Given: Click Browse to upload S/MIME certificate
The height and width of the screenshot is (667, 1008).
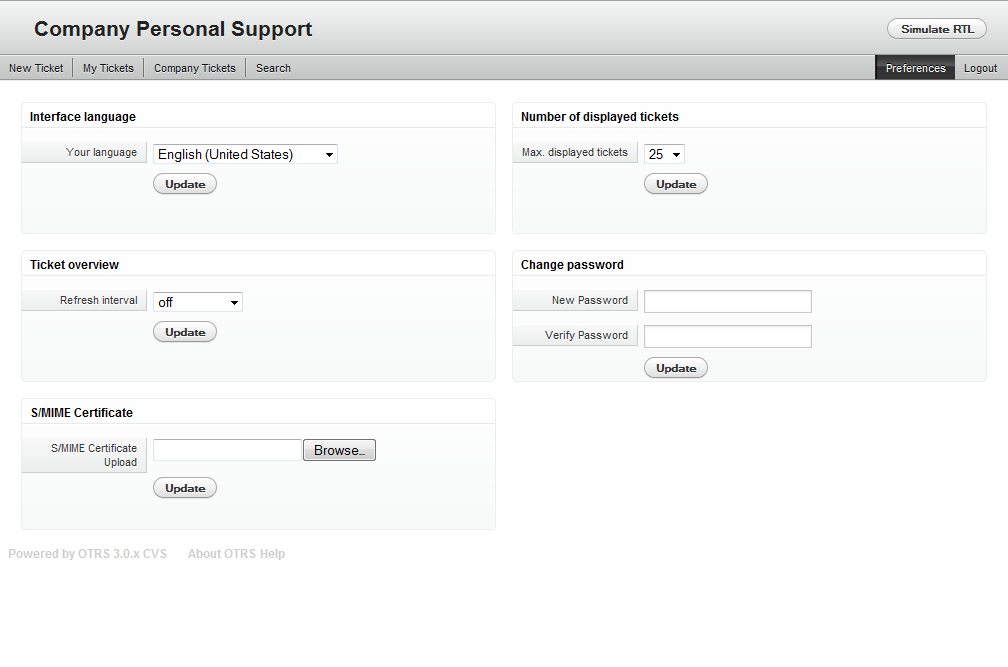Looking at the screenshot, I should 339,450.
